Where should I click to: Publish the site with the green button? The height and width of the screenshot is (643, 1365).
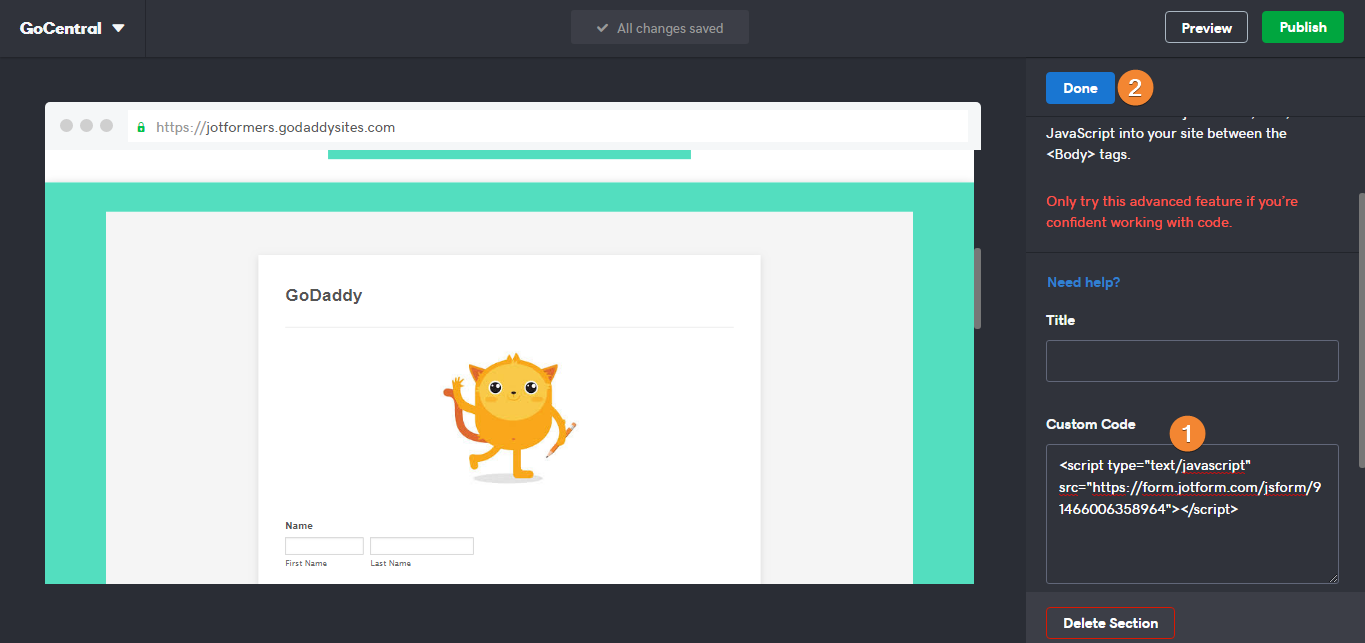click(1302, 27)
